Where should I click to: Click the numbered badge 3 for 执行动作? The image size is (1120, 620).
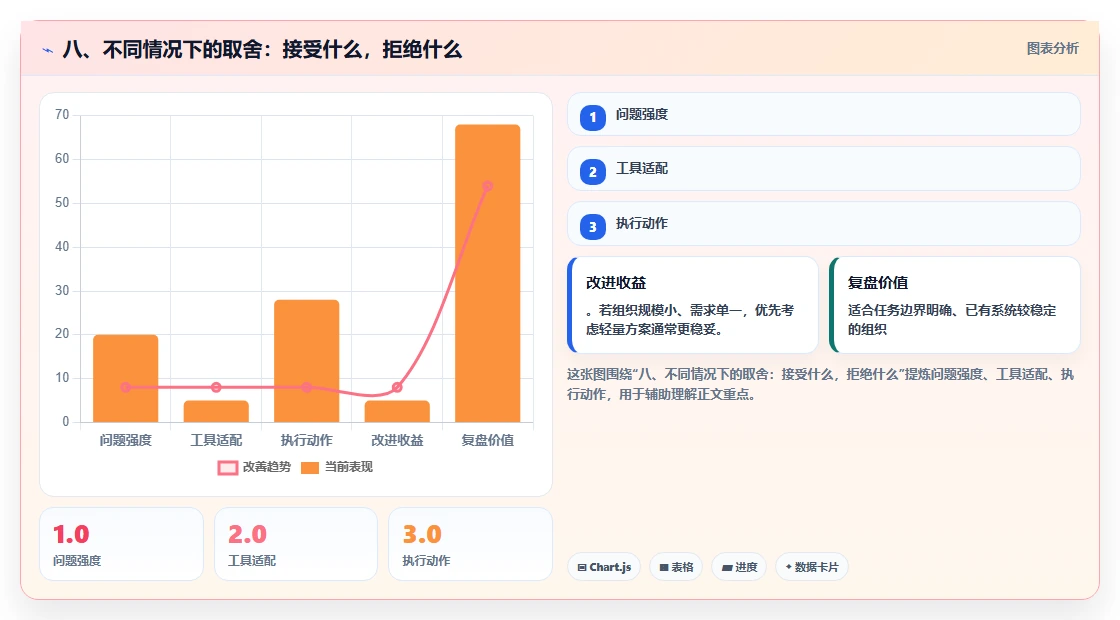click(x=593, y=227)
